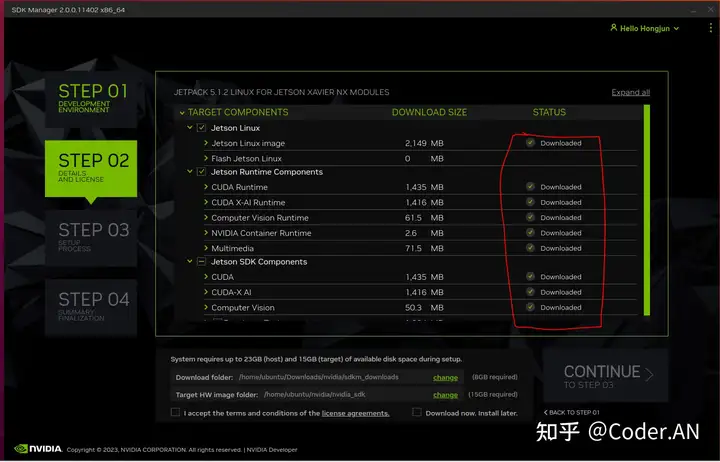Expand the CUDA X-AI Runtime row
The width and height of the screenshot is (720, 462).
pyautogui.click(x=206, y=203)
